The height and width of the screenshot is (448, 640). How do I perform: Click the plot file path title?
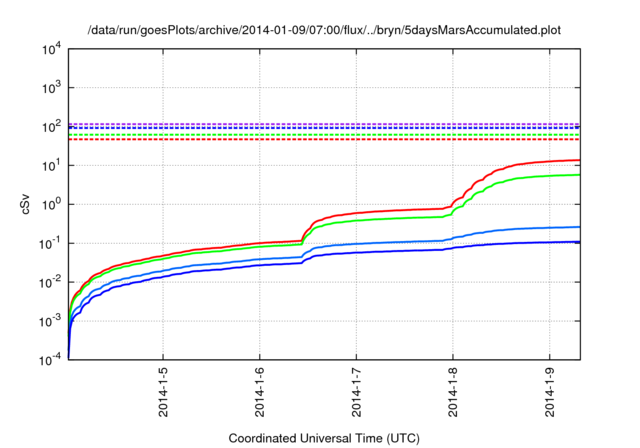click(324, 30)
